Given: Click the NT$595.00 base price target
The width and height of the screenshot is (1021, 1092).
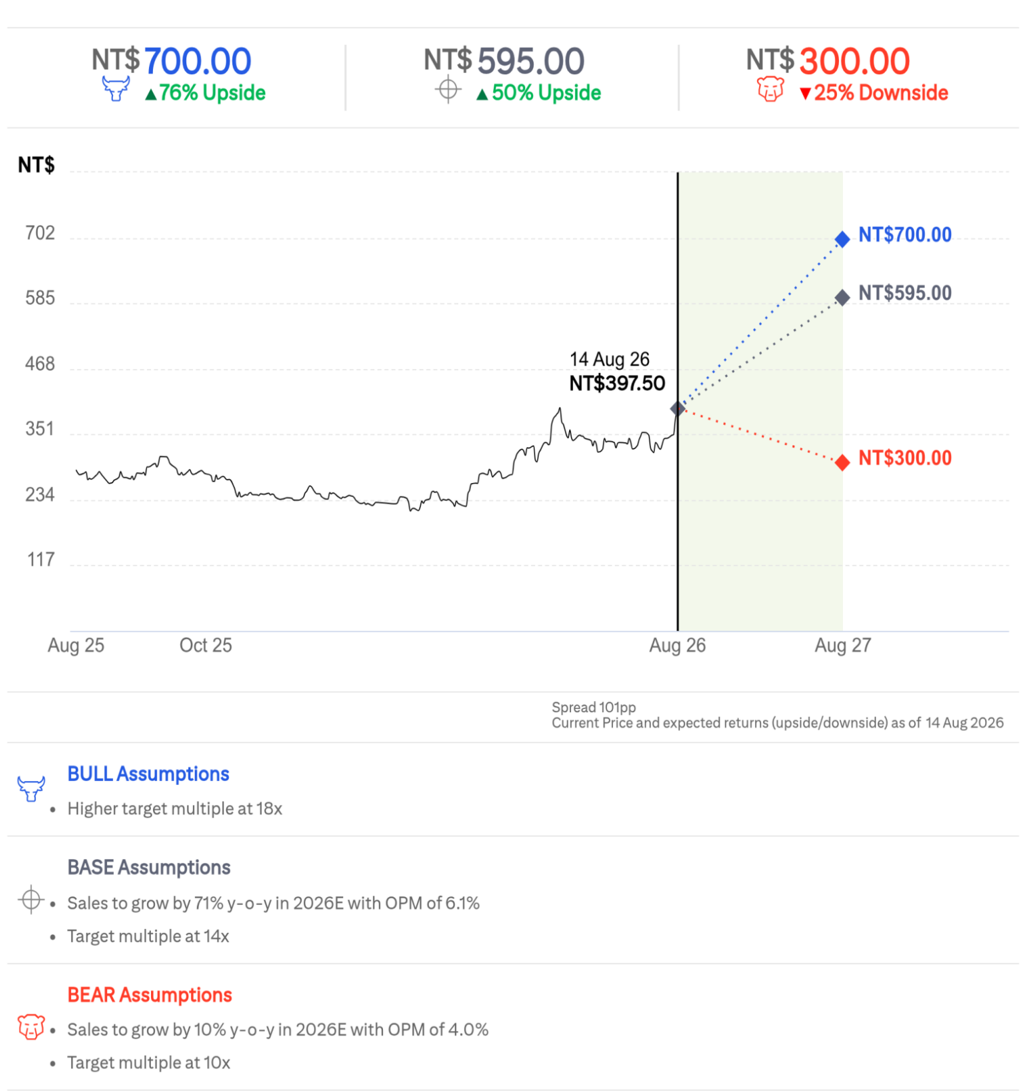Looking at the screenshot, I should pos(504,61).
